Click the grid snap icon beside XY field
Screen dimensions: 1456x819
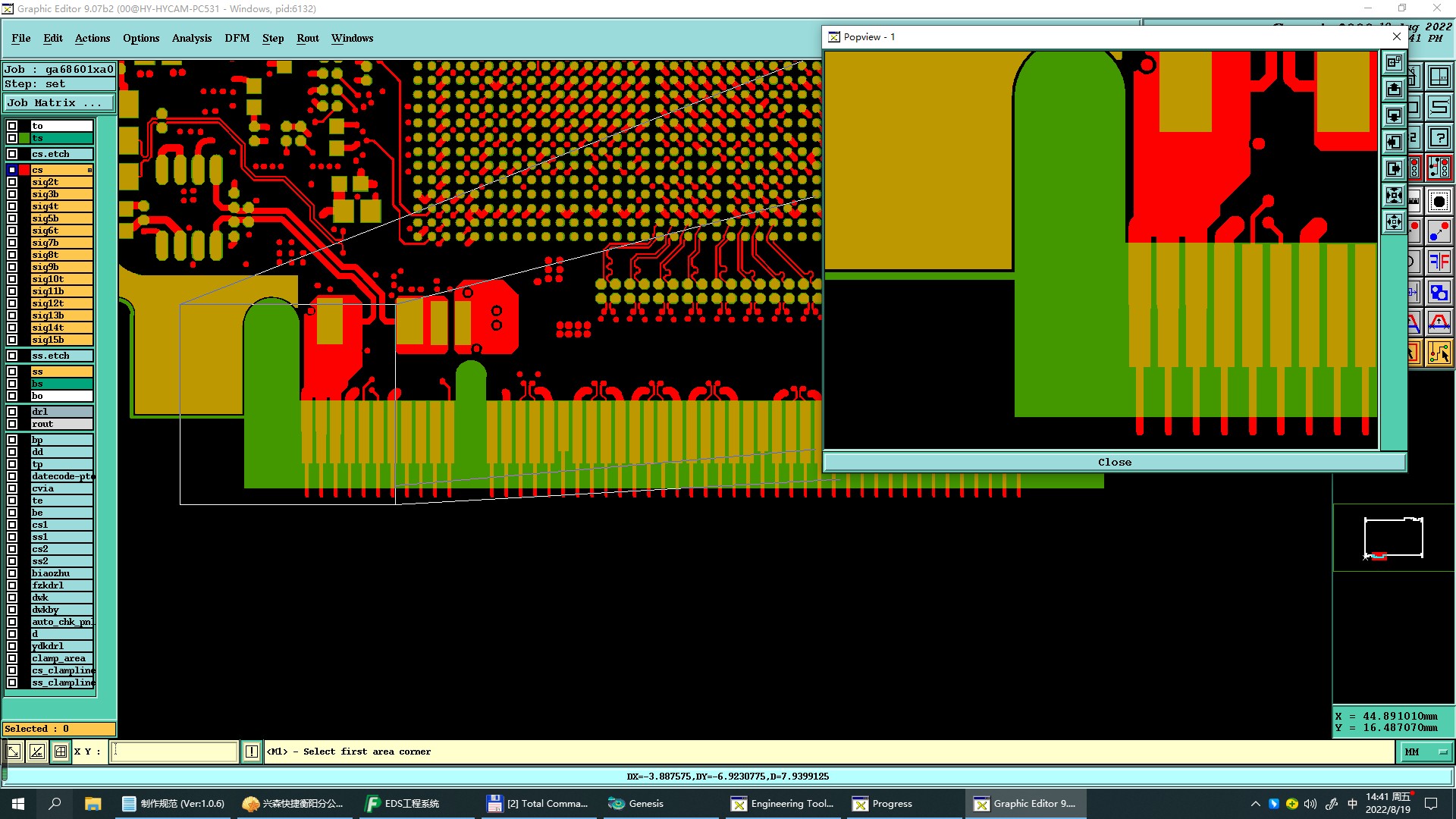pos(61,752)
